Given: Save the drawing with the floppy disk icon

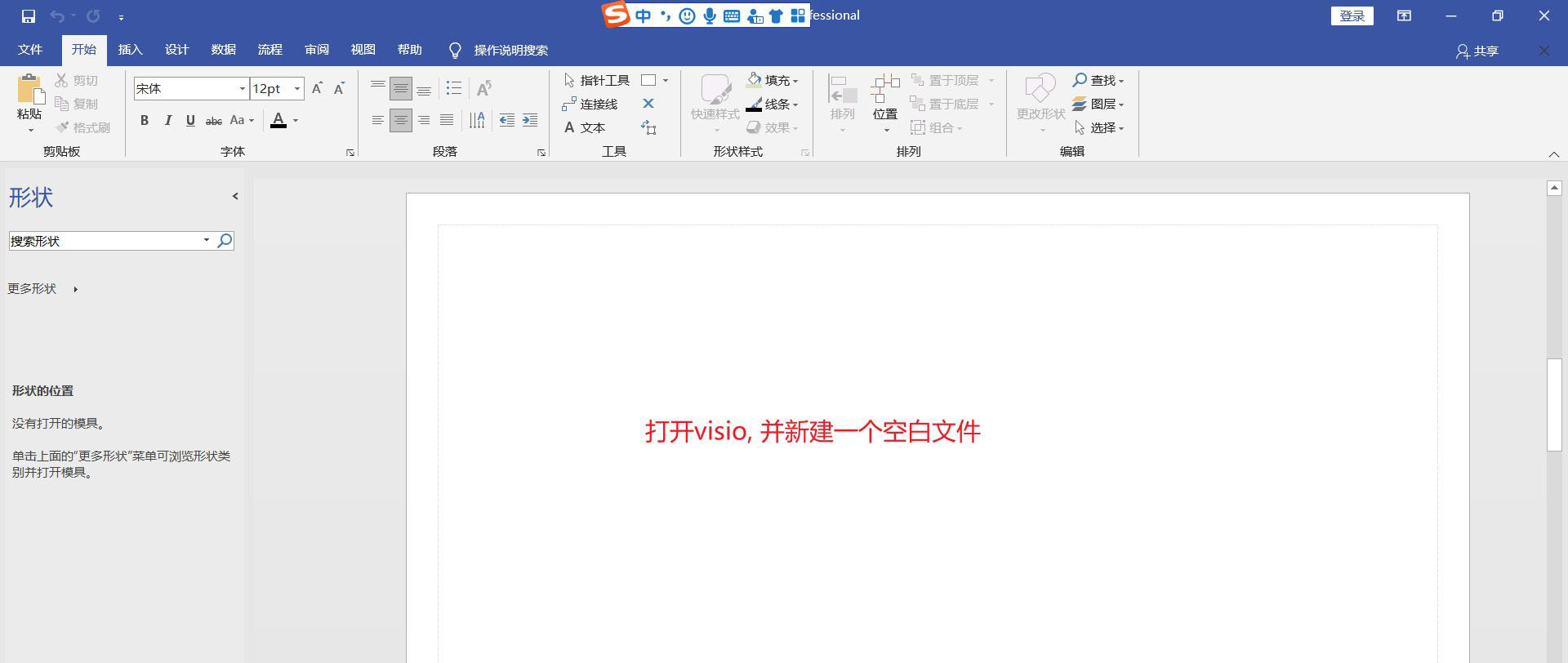Looking at the screenshot, I should 29,16.
